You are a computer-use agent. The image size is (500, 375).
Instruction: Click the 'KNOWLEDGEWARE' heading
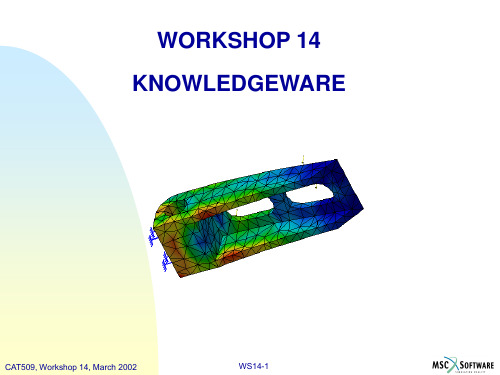239,83
